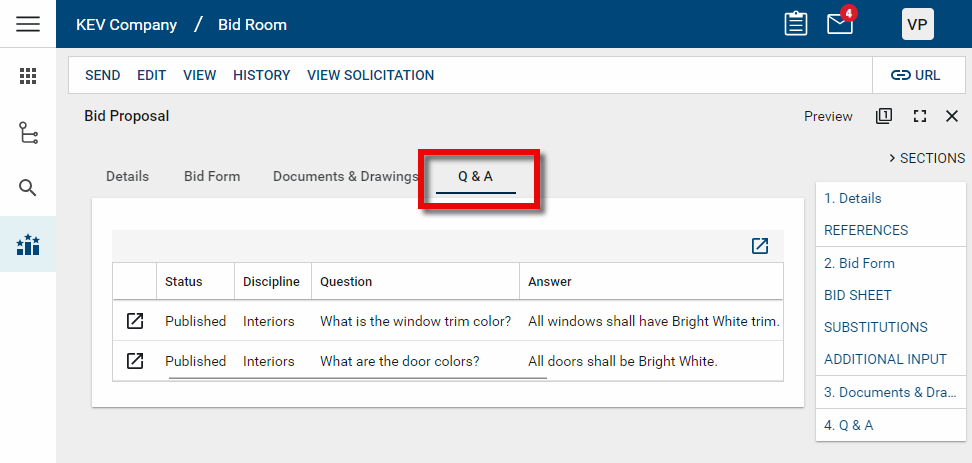Open the door colors question record

134,361
